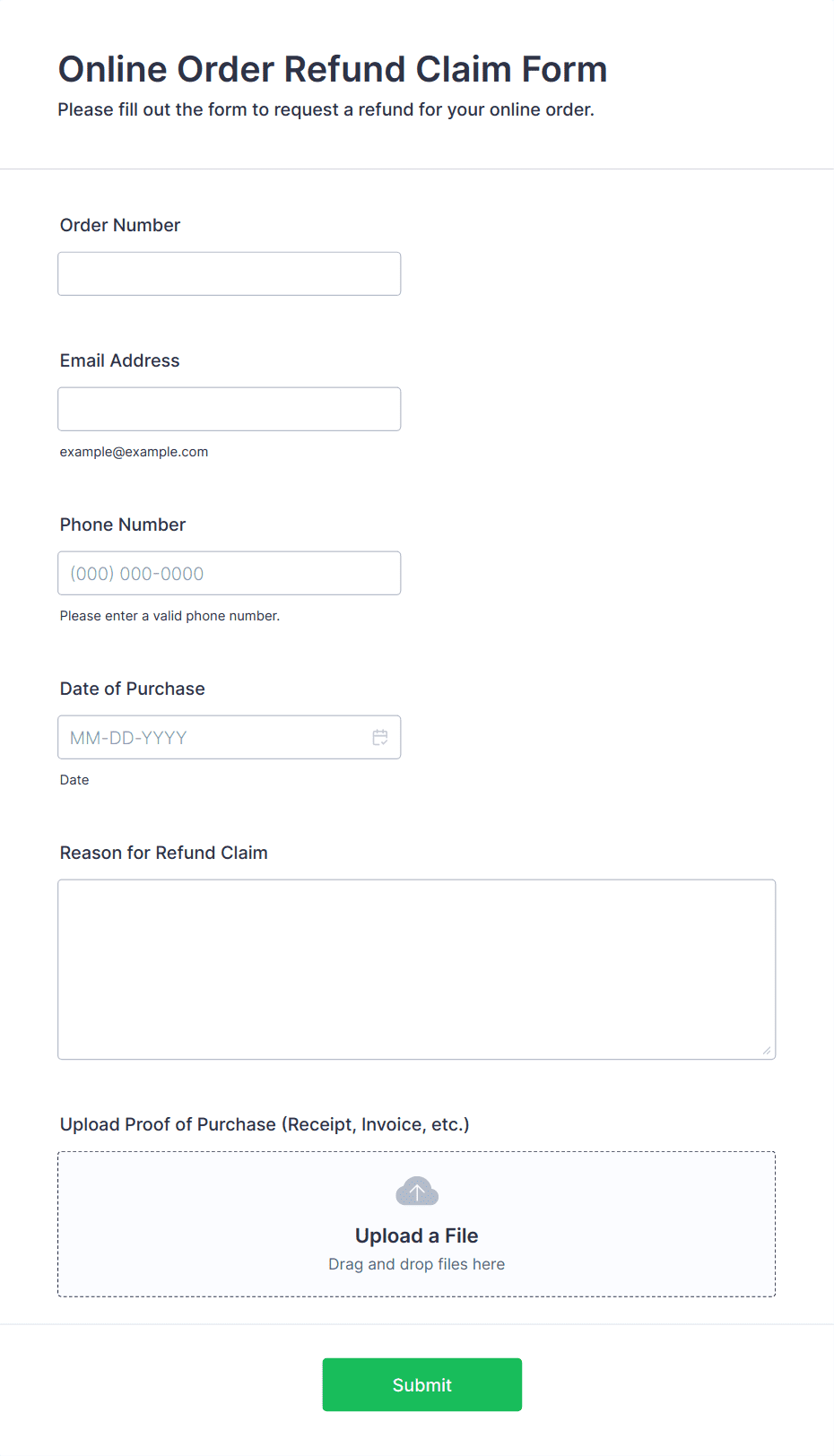Grab the textarea resize handle corner
The width and height of the screenshot is (834, 1456).
tap(767, 1050)
